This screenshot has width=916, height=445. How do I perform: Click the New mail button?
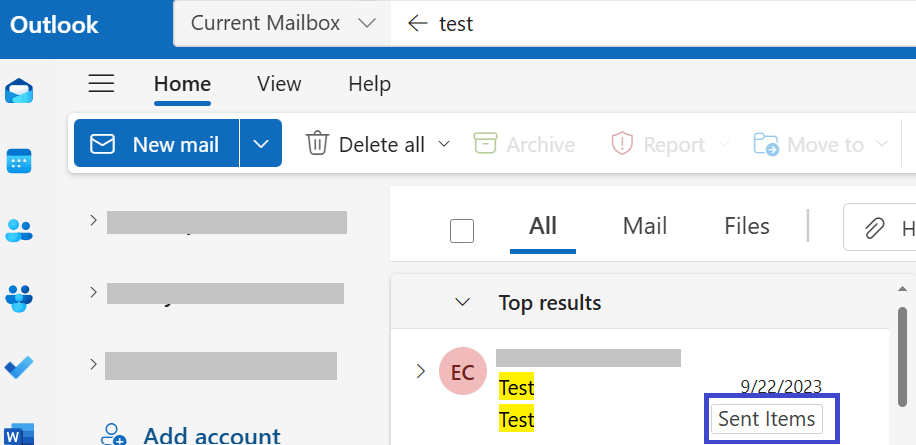pyautogui.click(x=157, y=144)
